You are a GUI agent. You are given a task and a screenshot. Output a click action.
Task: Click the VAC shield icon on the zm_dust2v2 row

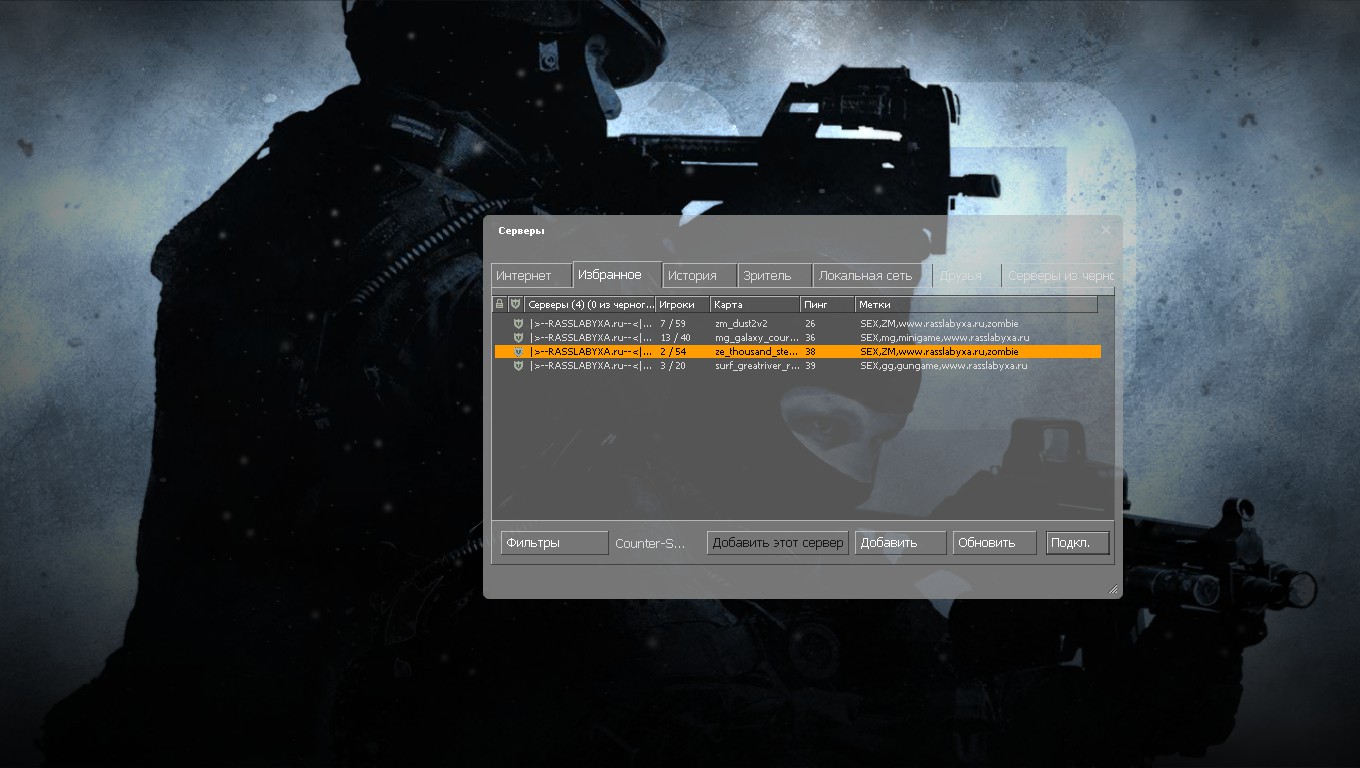click(x=518, y=324)
